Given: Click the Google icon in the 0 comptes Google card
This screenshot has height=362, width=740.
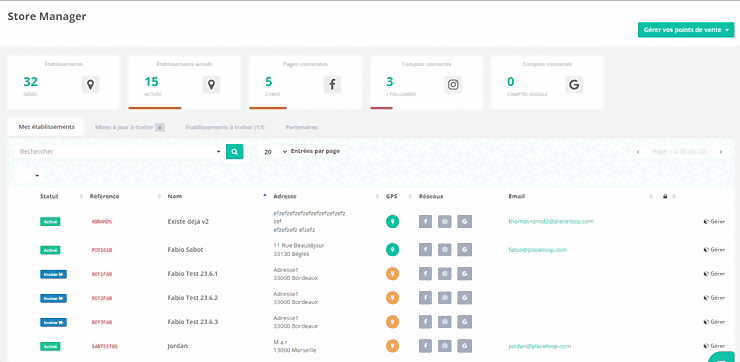Looking at the screenshot, I should 574,84.
